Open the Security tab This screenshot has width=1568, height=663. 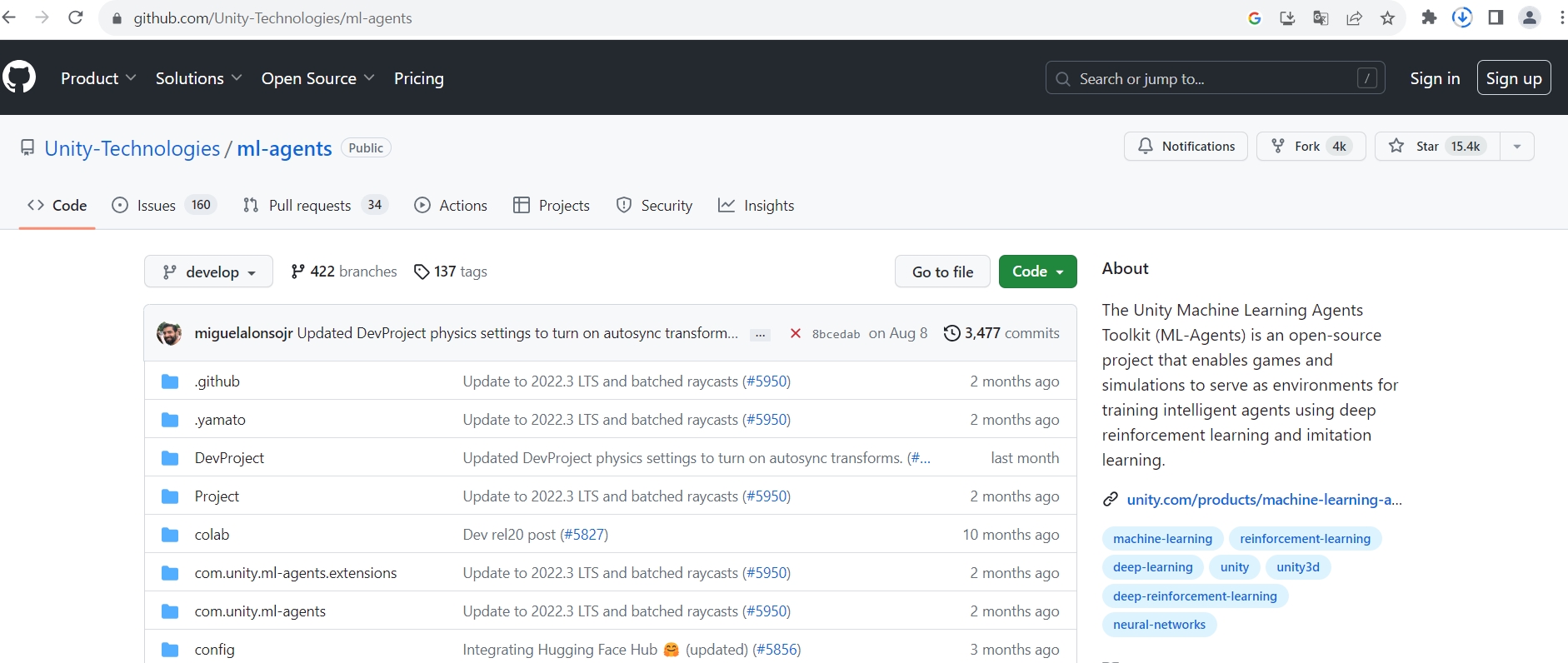pos(654,205)
